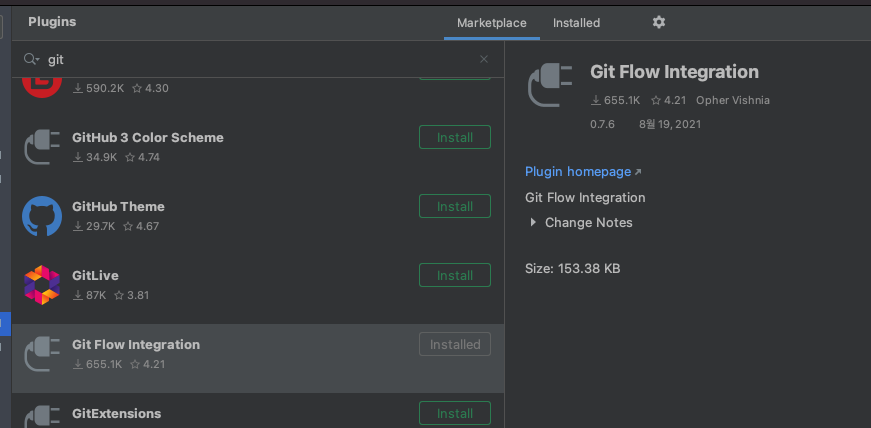
Task: Click the Git Flow Integration list plug icon
Action: tap(42, 354)
